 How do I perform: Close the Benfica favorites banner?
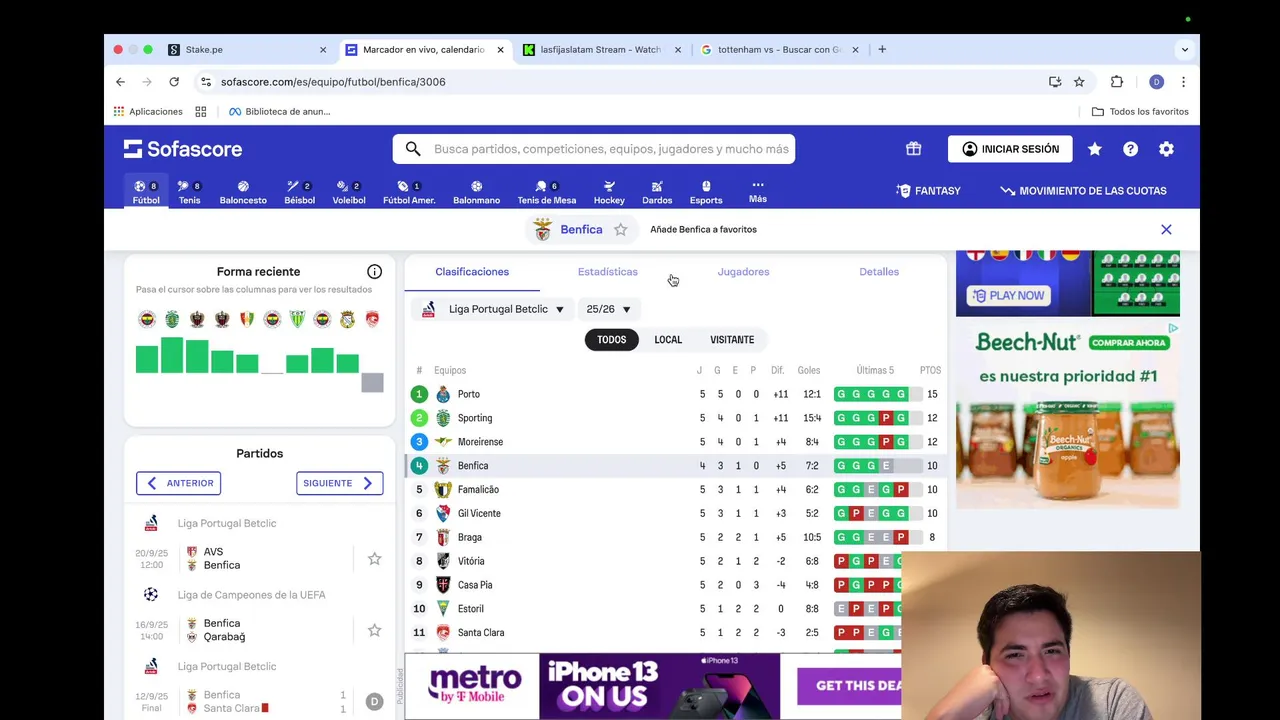pyautogui.click(x=1166, y=230)
